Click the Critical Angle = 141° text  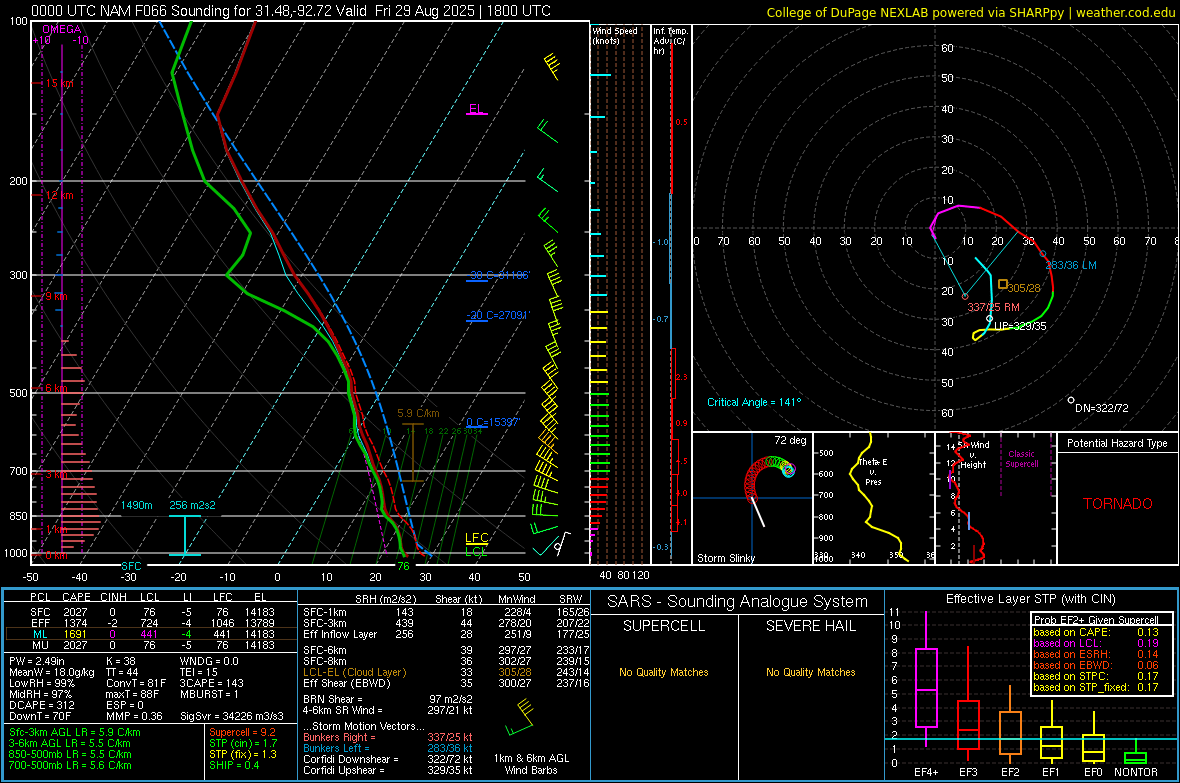pyautogui.click(x=754, y=402)
